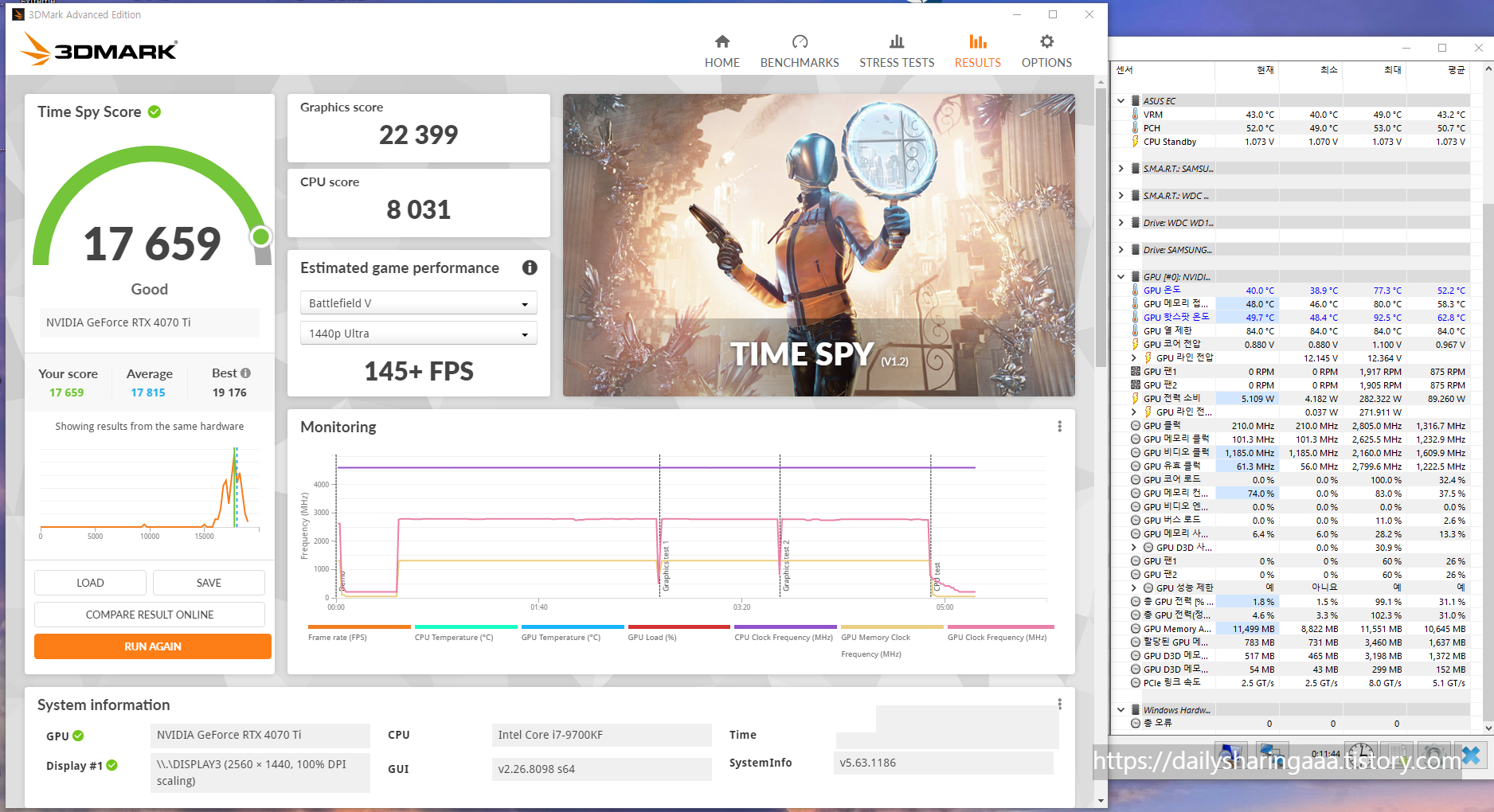The image size is (1494, 812).
Task: Click the yellow GPU Memory Clock legend swatch
Action: tap(892, 627)
